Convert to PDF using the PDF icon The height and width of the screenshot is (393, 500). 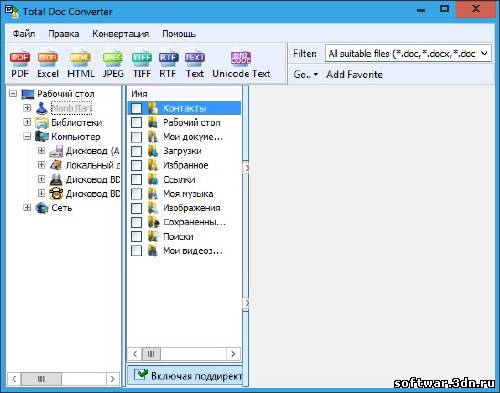[20, 58]
